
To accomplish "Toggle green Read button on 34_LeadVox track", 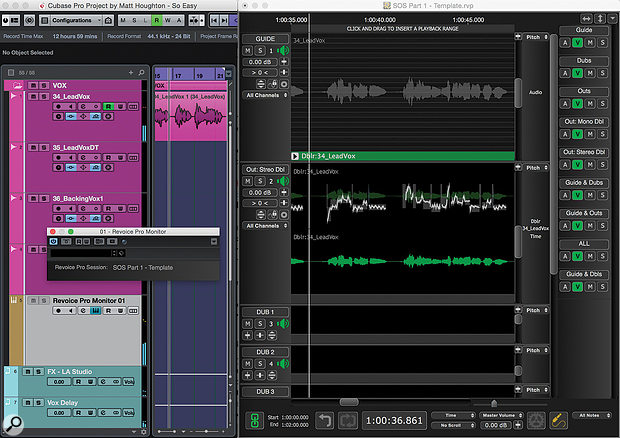I will [108, 106].
